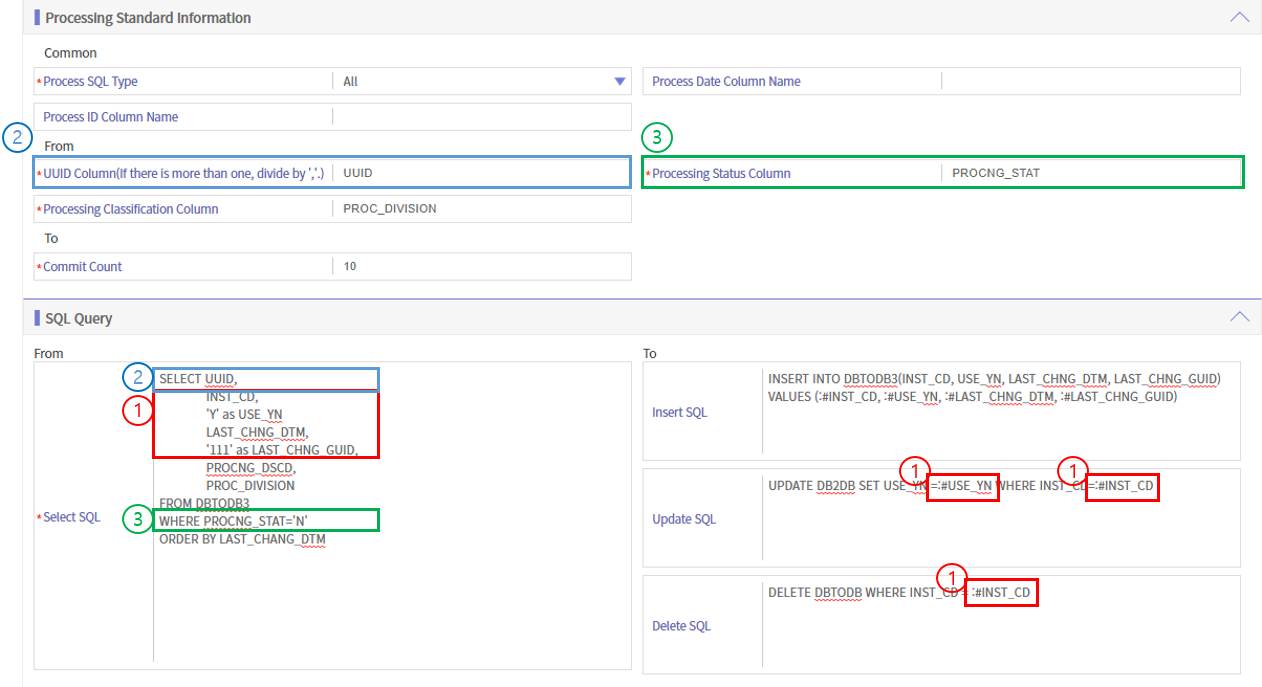Image resolution: width=1262 pixels, height=687 pixels.
Task: Click inside the Insert SQL text area
Action: [1000, 430]
